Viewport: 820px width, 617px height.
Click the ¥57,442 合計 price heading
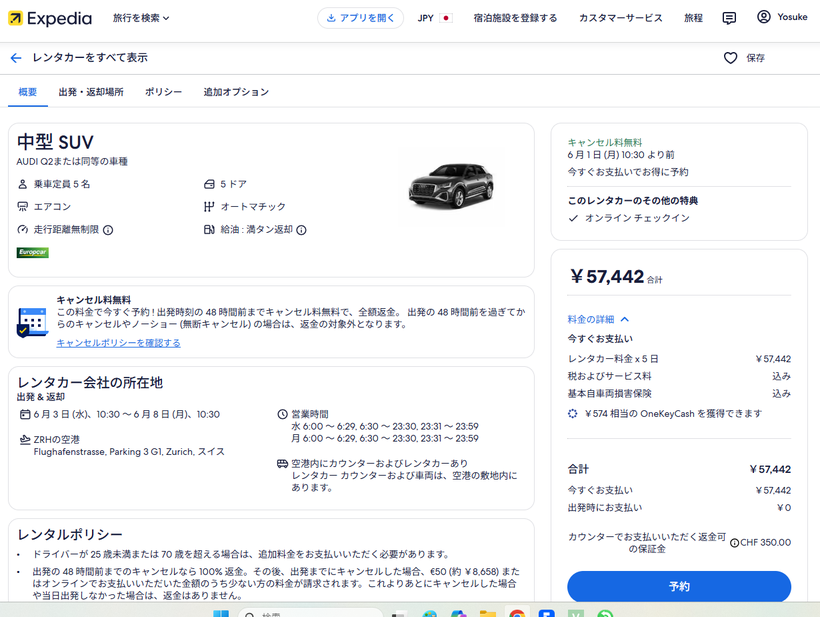coord(617,277)
